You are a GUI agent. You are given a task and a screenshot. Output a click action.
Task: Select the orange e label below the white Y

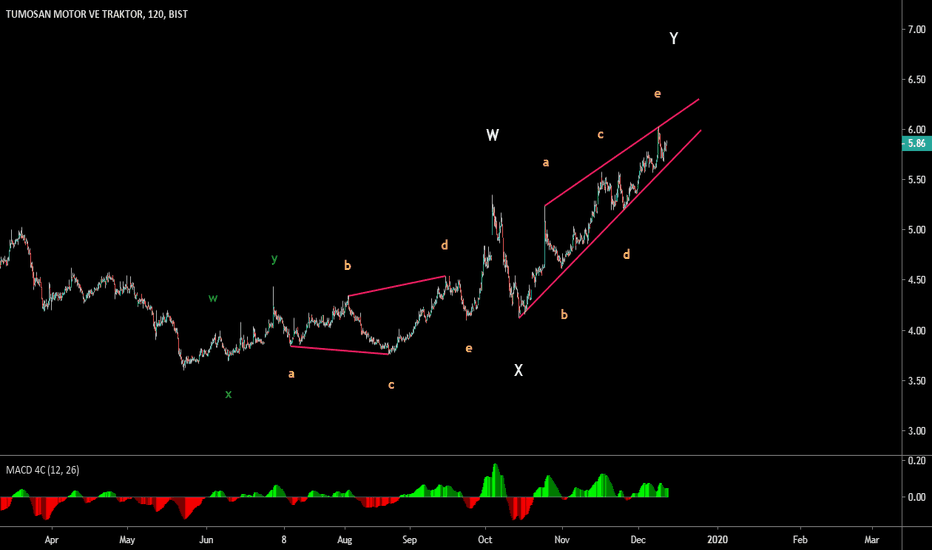click(657, 94)
